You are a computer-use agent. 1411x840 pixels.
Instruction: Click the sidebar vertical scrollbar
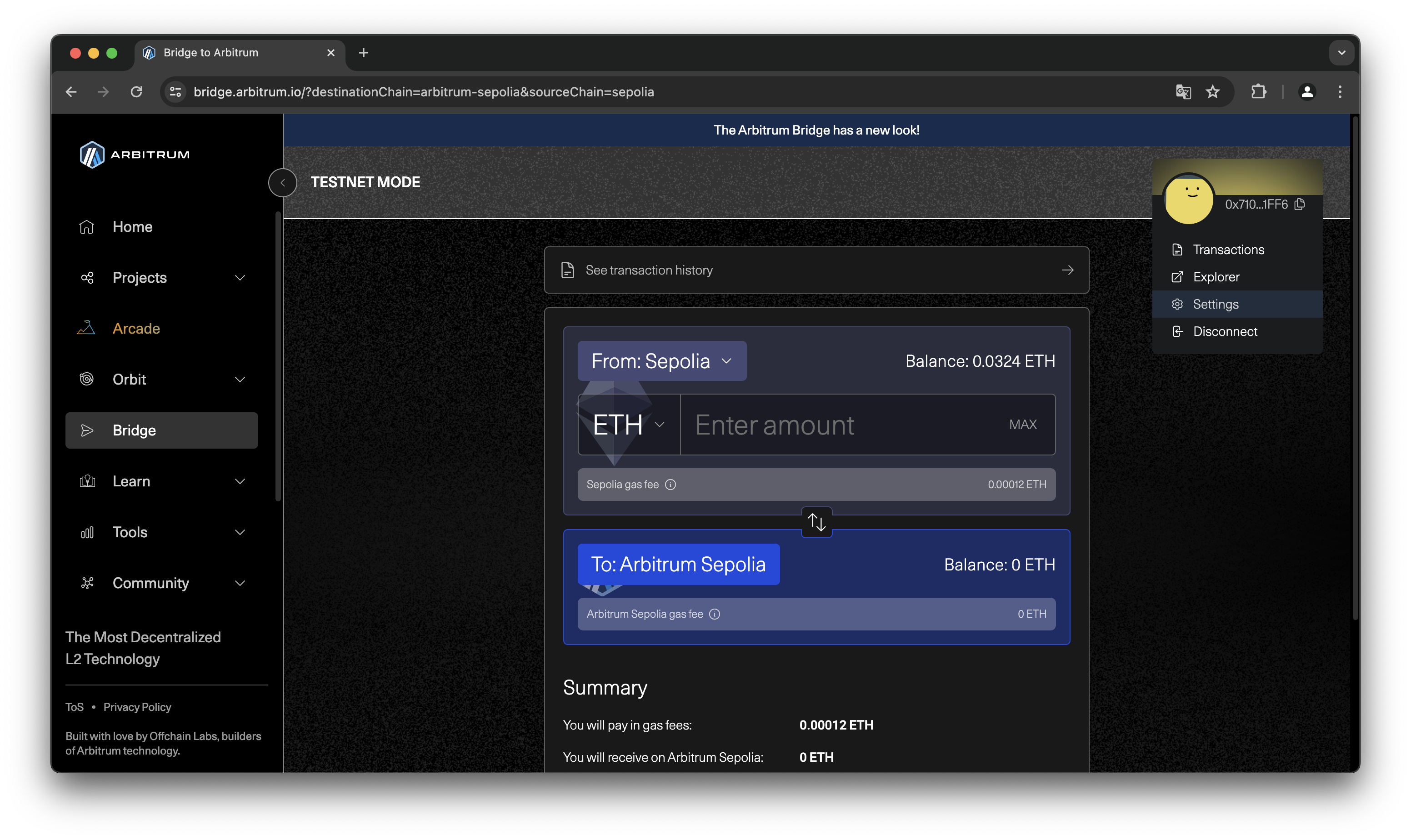[x=278, y=357]
